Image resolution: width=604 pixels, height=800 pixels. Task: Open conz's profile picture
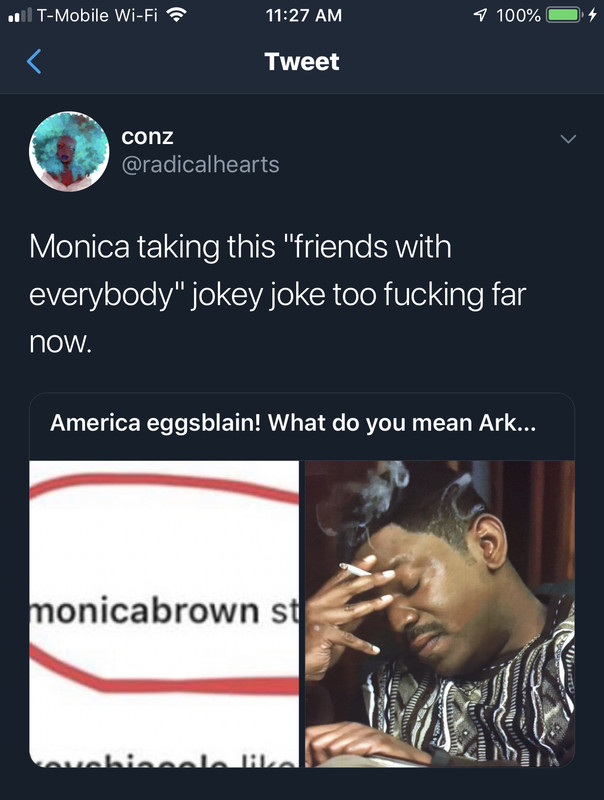coord(69,152)
